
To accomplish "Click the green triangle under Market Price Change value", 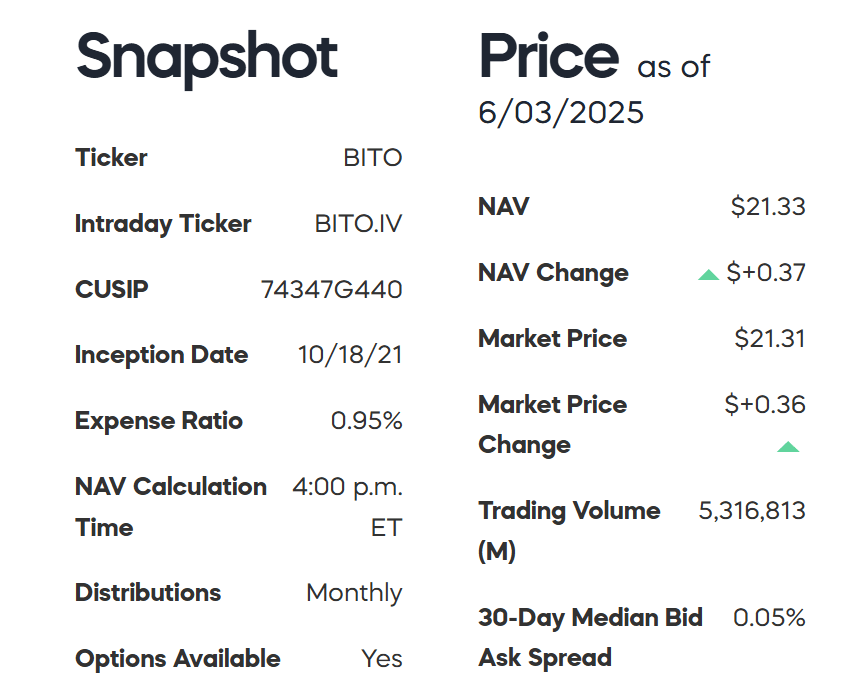I will point(788,446).
